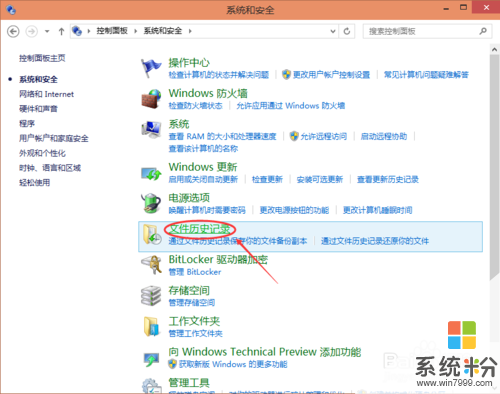Click the control panel icon in the address bar
500x394 pixels.
(77, 31)
